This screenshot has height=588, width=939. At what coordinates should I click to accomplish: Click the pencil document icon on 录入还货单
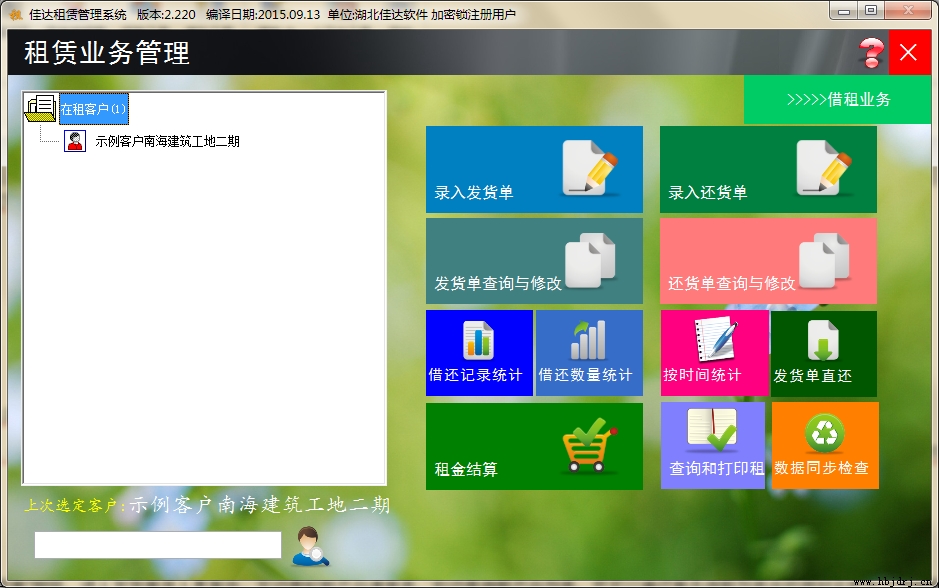tap(824, 168)
